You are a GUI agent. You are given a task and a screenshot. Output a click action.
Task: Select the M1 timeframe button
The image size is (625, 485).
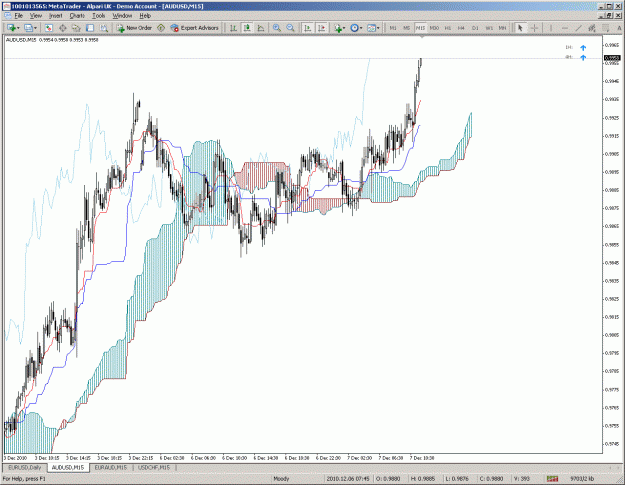click(393, 28)
